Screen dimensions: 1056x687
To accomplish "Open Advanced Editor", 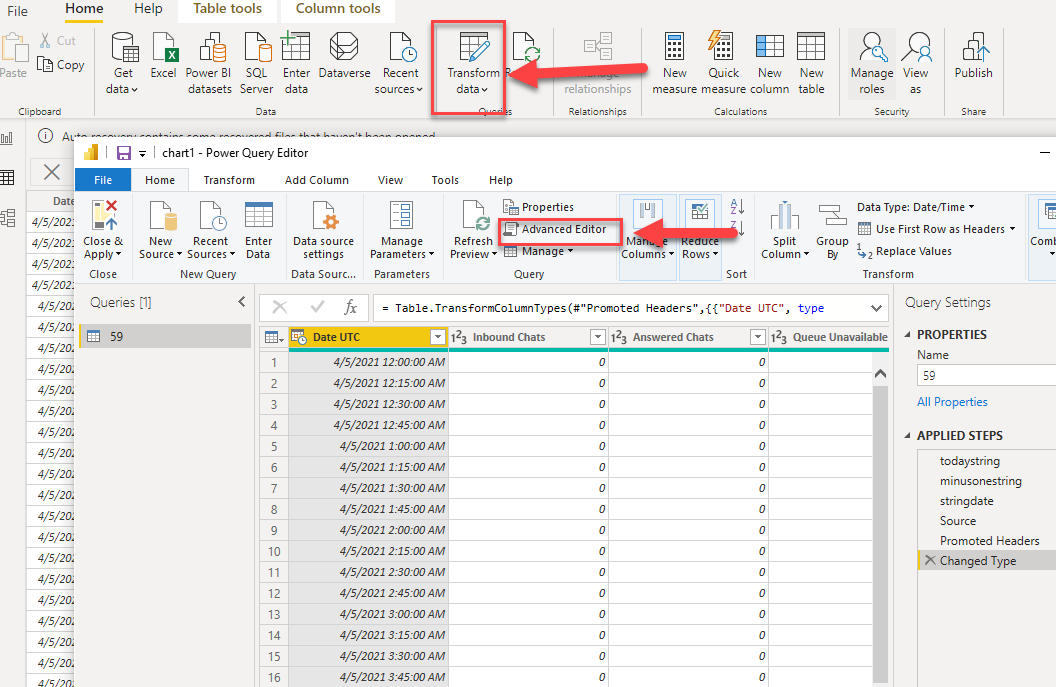I will 556,229.
